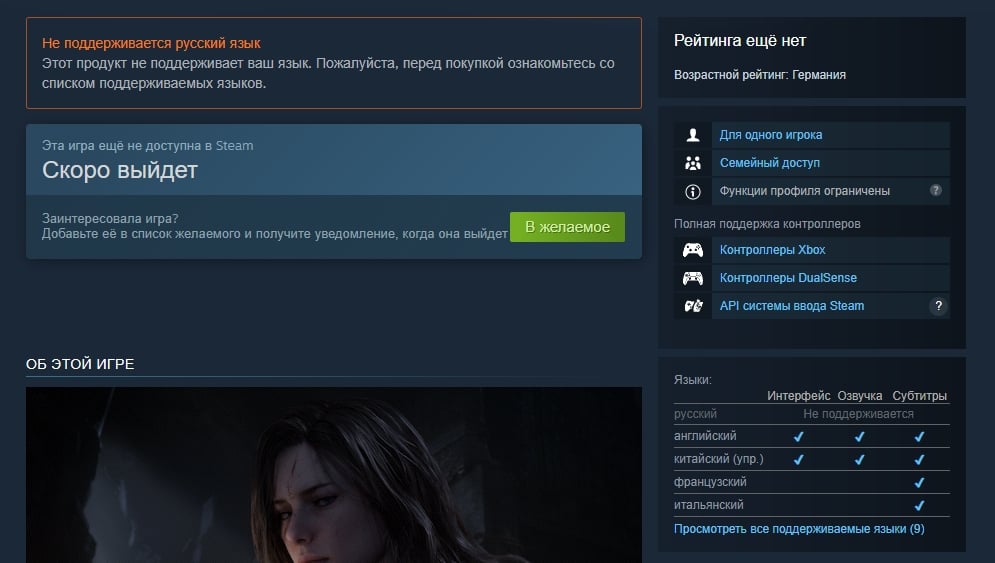This screenshot has height=563, width=995.
Task: Open API системы ввода Steam link
Action: tap(792, 306)
